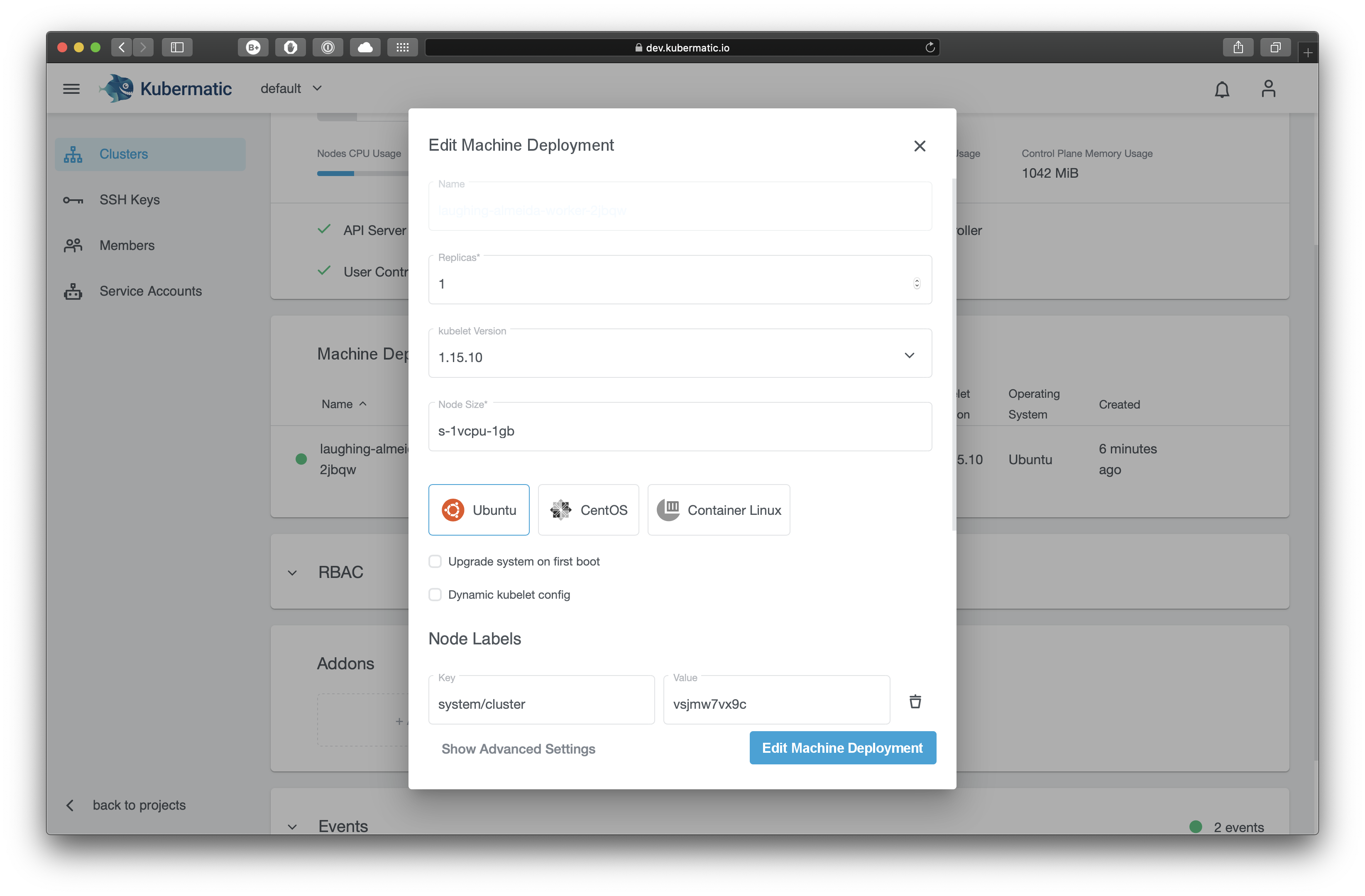
Task: Show Advanced Settings
Action: [518, 749]
